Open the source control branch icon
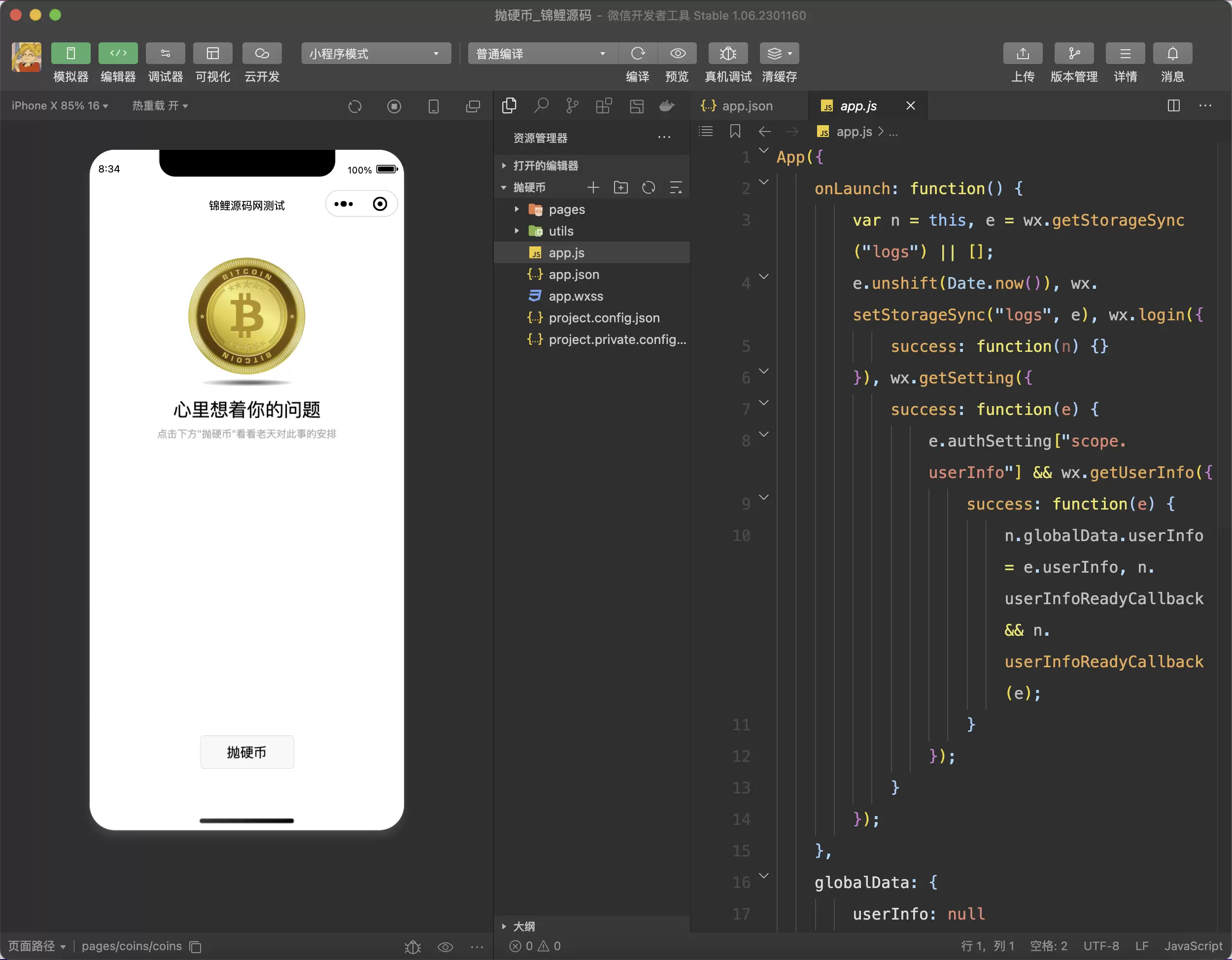This screenshot has height=960, width=1232. [x=573, y=105]
